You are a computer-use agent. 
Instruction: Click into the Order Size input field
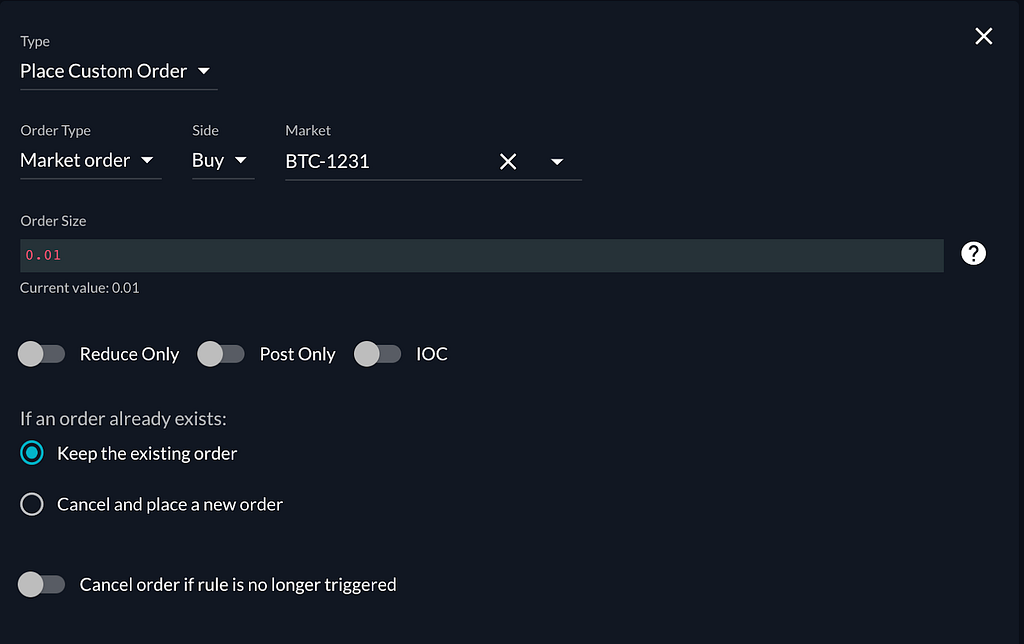[x=482, y=255]
